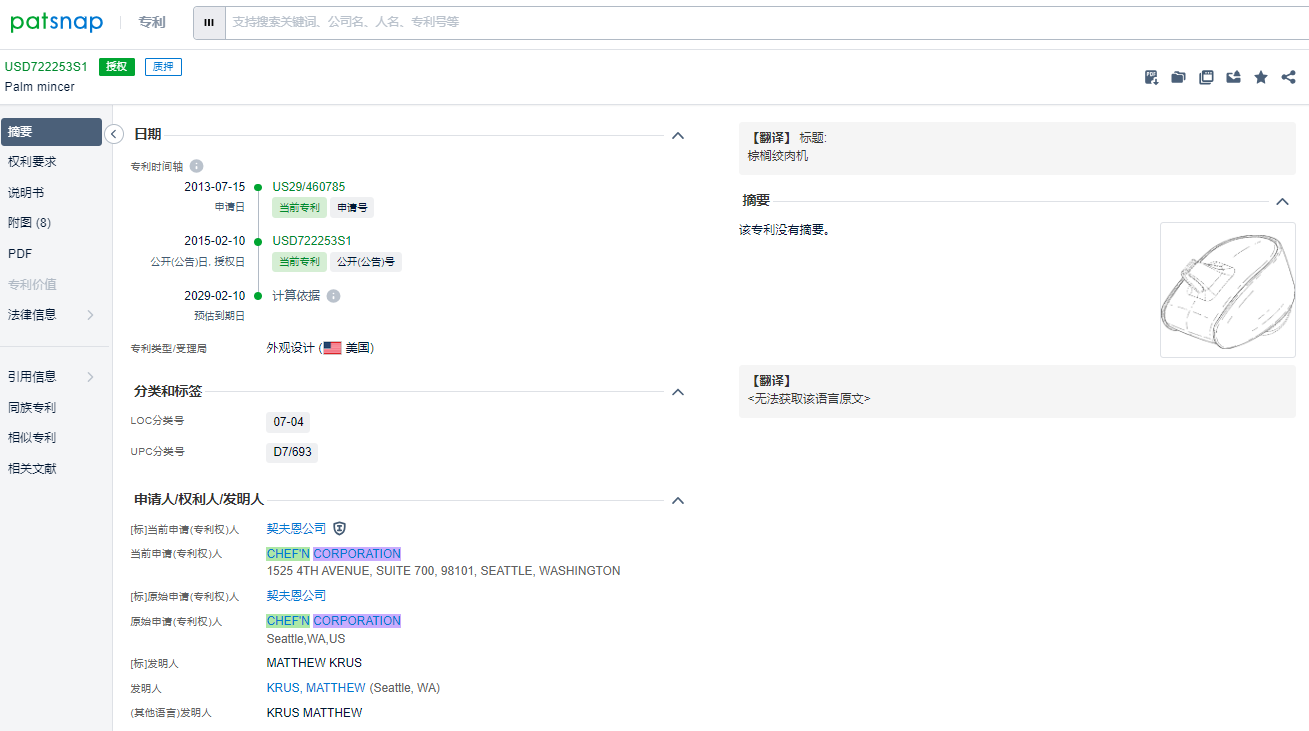Viewport: 1309px width, 731px height.
Task: Click the MATTHEW KRUS standardized inventor
Action: [314, 663]
